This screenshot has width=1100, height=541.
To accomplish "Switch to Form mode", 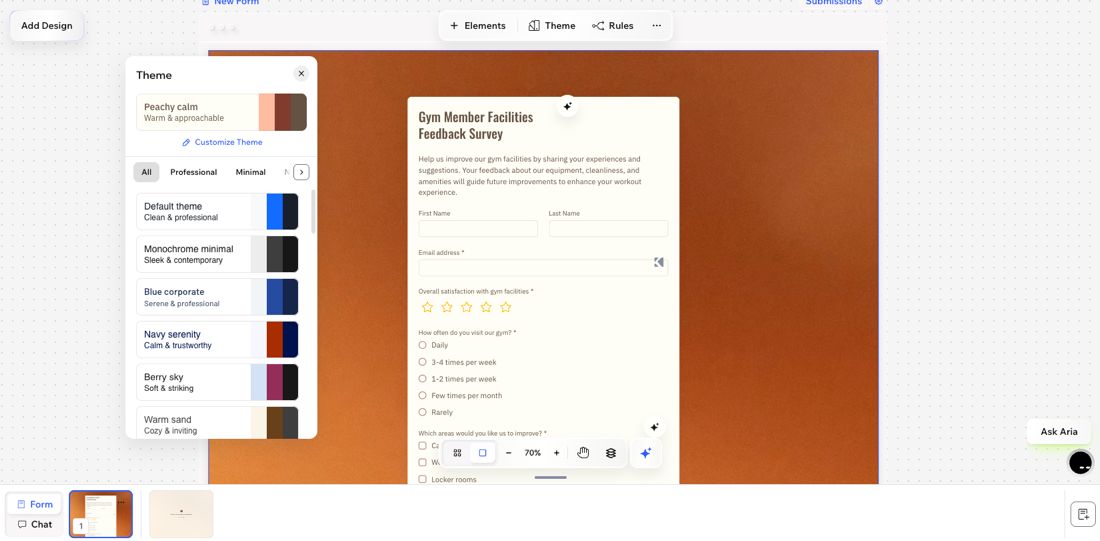I will tap(34, 505).
